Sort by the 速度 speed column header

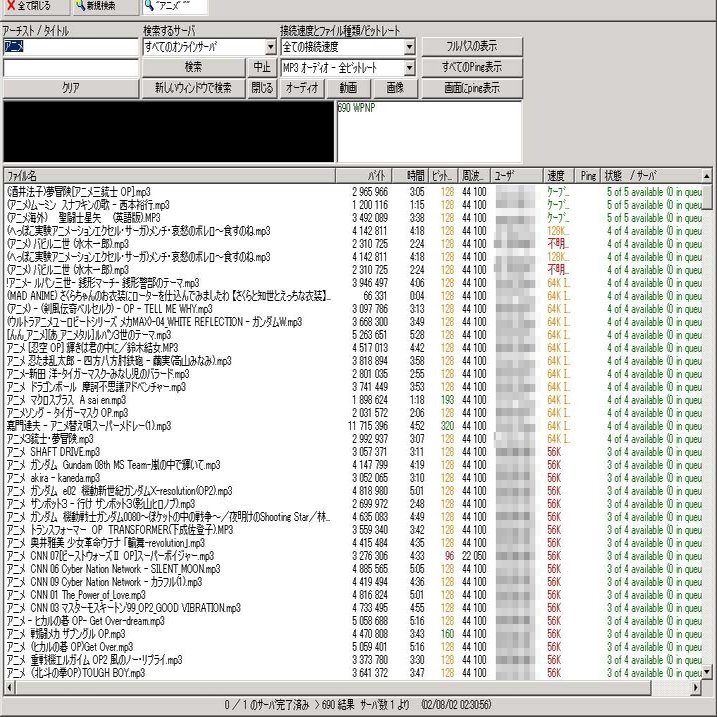click(558, 176)
